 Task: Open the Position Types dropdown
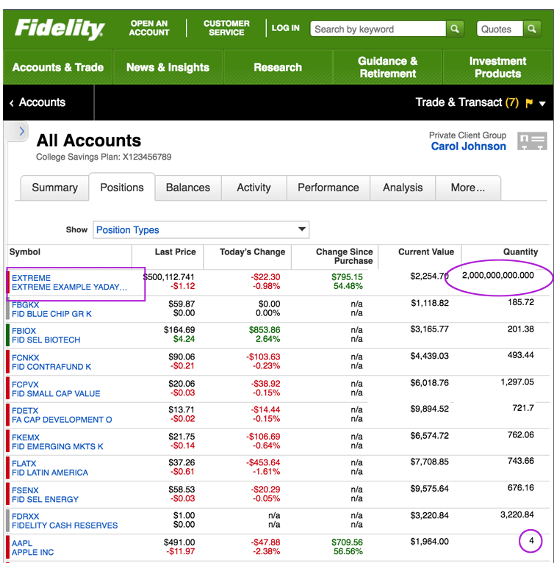tap(201, 230)
